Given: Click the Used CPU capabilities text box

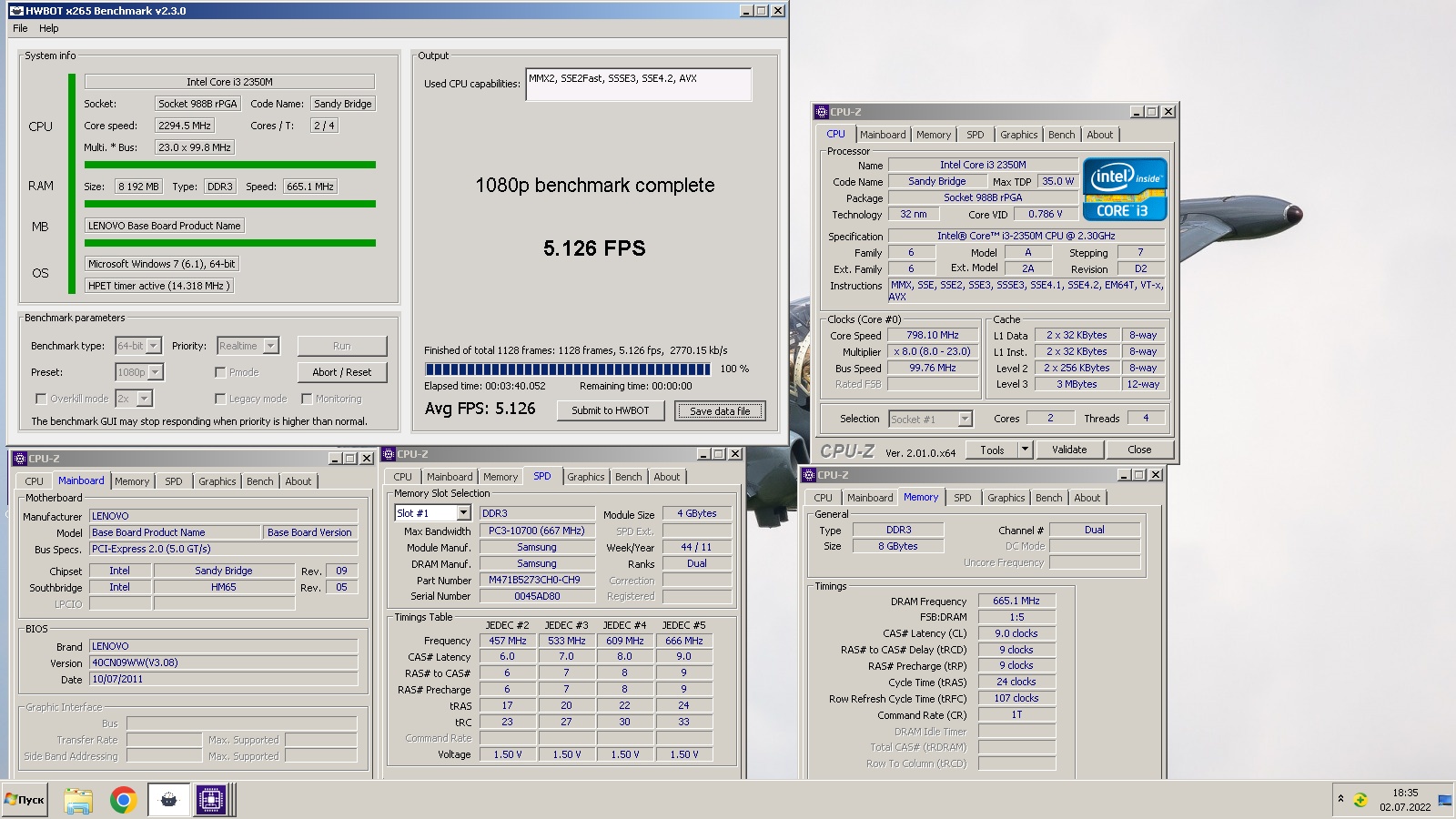Looking at the screenshot, I should click(x=639, y=85).
